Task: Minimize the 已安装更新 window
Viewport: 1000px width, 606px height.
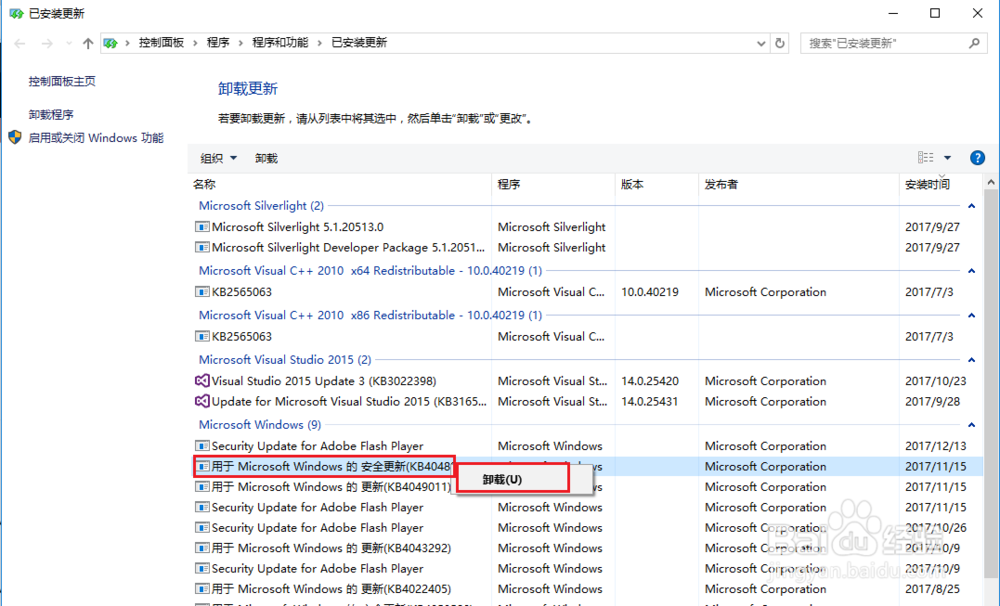Action: (x=893, y=13)
